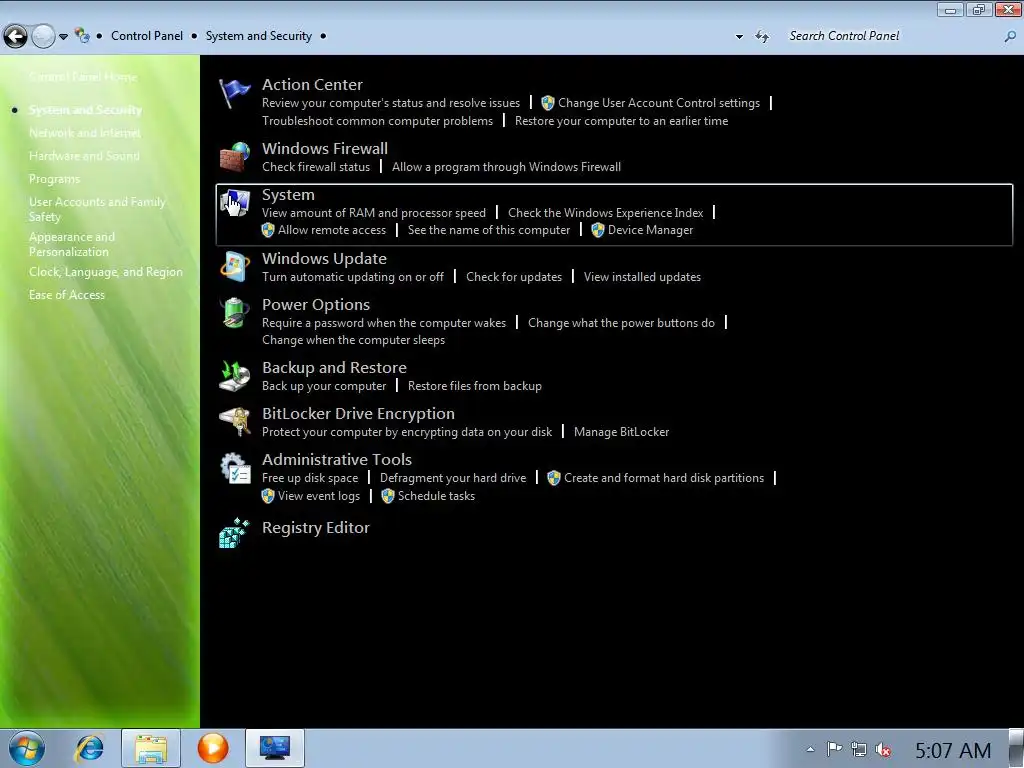Viewport: 1024px width, 768px height.
Task: Open the BitLocker Drive Encryption key icon
Action: [x=234, y=422]
